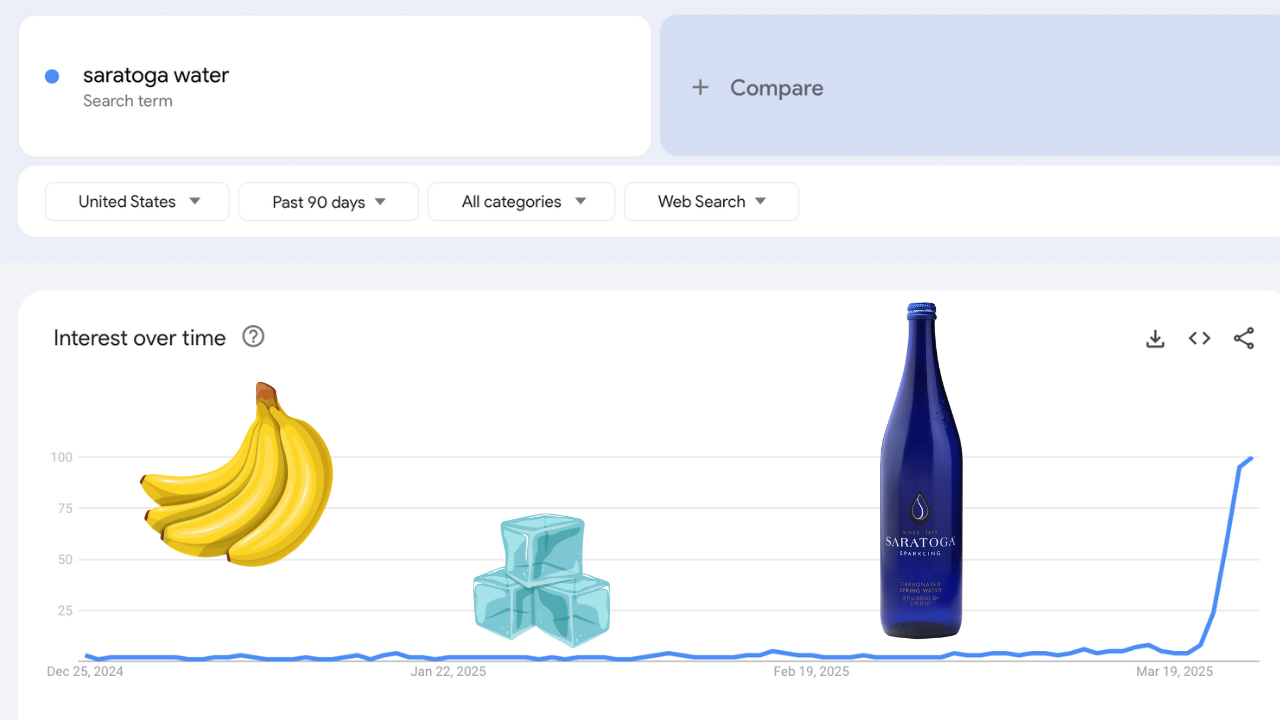Click the ice cubes image
The width and height of the screenshot is (1280, 720).
click(x=541, y=577)
